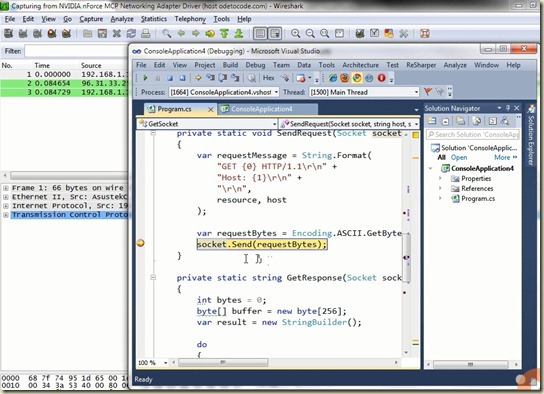Click Wireshark Print icon

[x=146, y=34]
